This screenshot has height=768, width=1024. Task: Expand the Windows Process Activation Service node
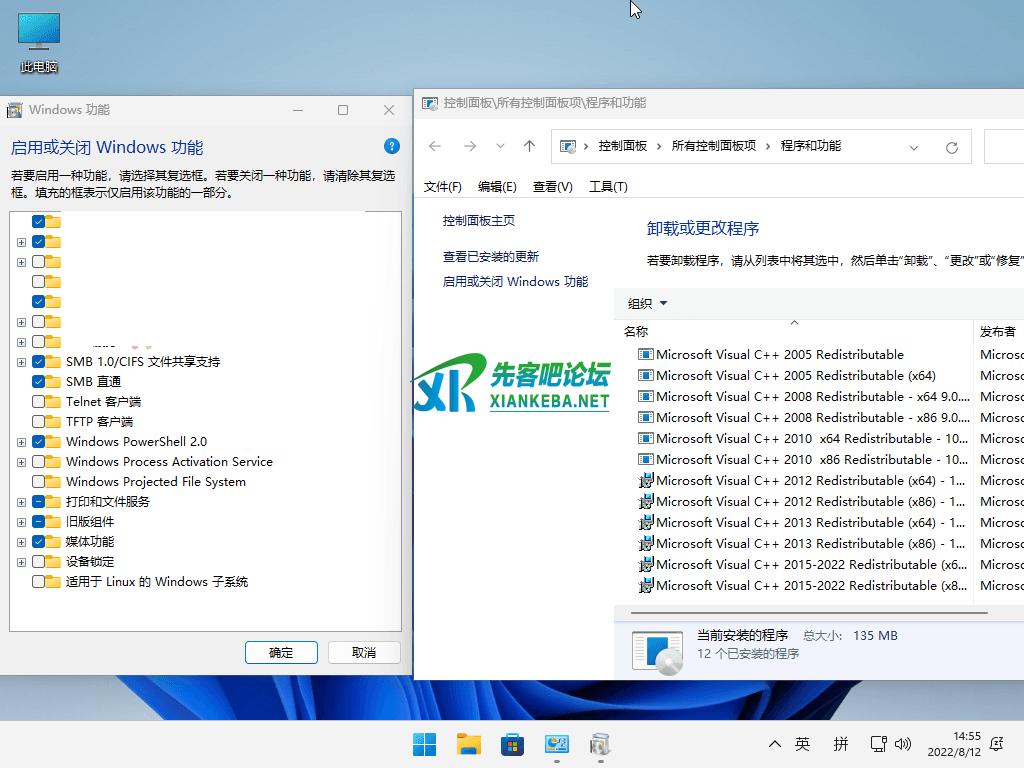point(21,462)
